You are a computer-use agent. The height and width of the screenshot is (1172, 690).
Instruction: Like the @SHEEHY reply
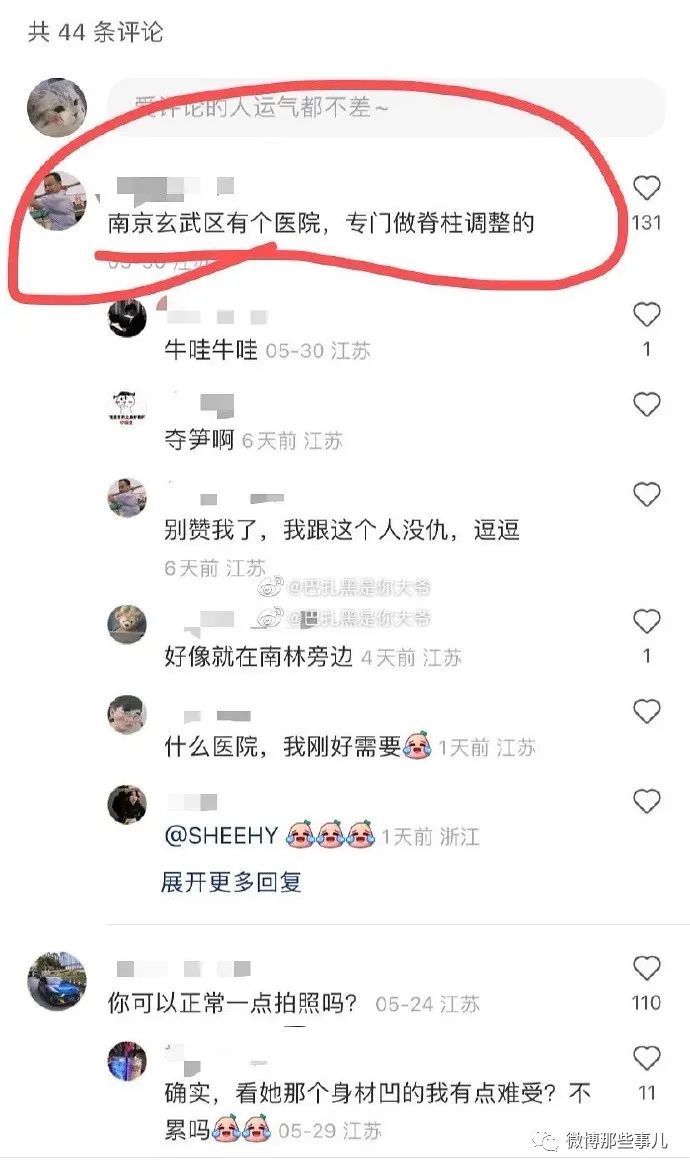click(647, 801)
